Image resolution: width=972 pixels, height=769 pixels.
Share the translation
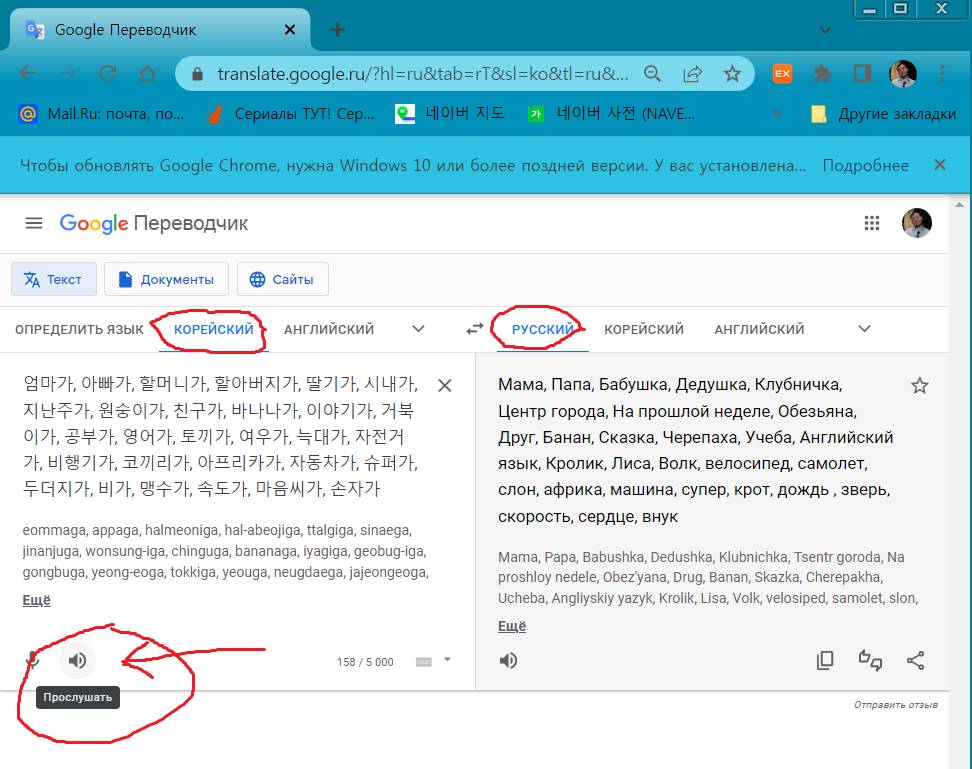(x=915, y=660)
